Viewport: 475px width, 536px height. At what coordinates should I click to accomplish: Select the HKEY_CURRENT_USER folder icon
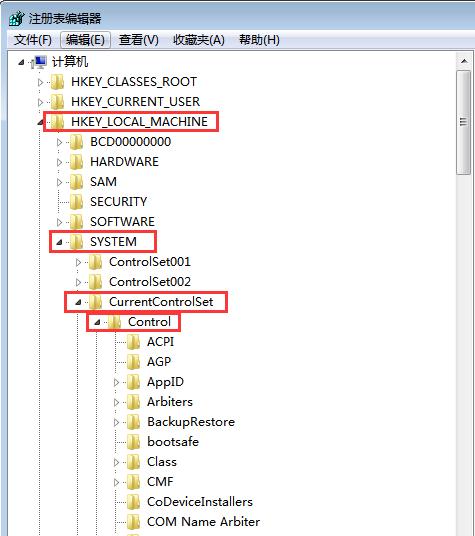[57, 102]
